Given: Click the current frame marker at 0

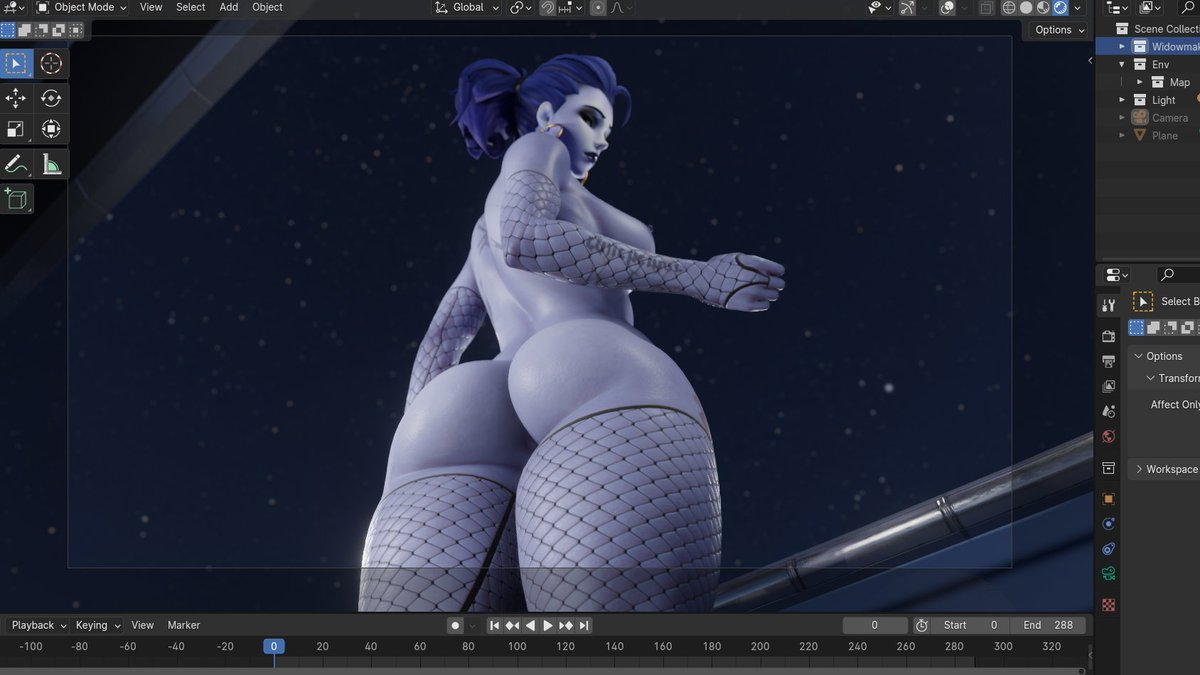Looking at the screenshot, I should (274, 646).
